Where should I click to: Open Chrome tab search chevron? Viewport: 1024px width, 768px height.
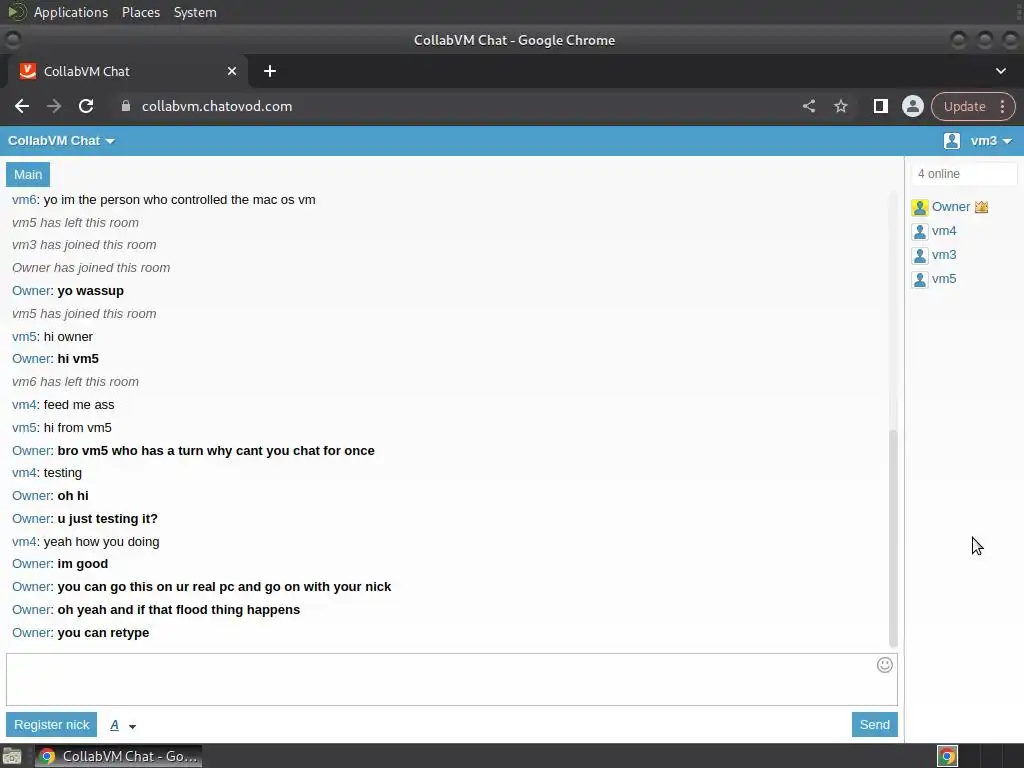(1000, 71)
